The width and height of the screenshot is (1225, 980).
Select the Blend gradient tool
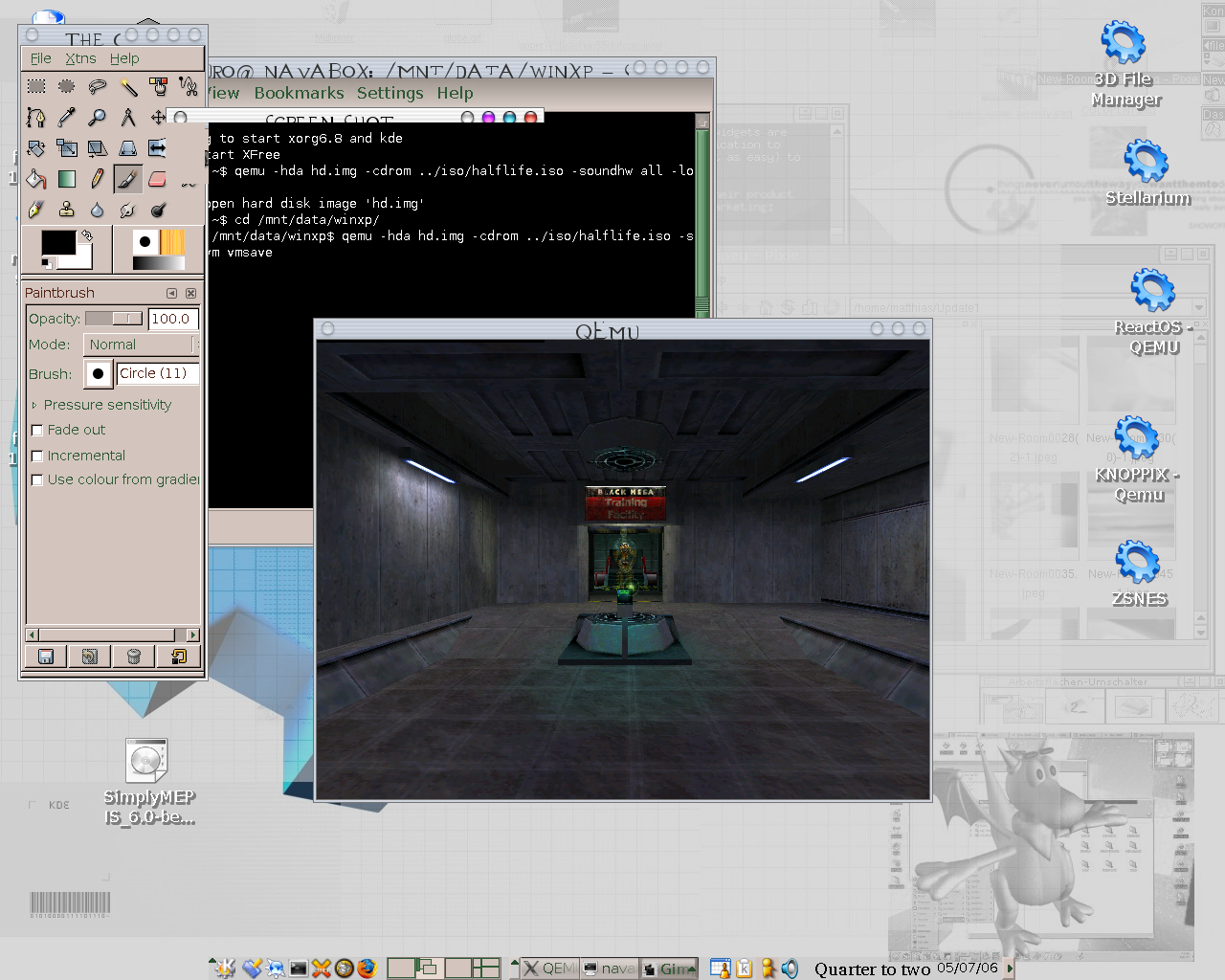pyautogui.click(x=67, y=179)
